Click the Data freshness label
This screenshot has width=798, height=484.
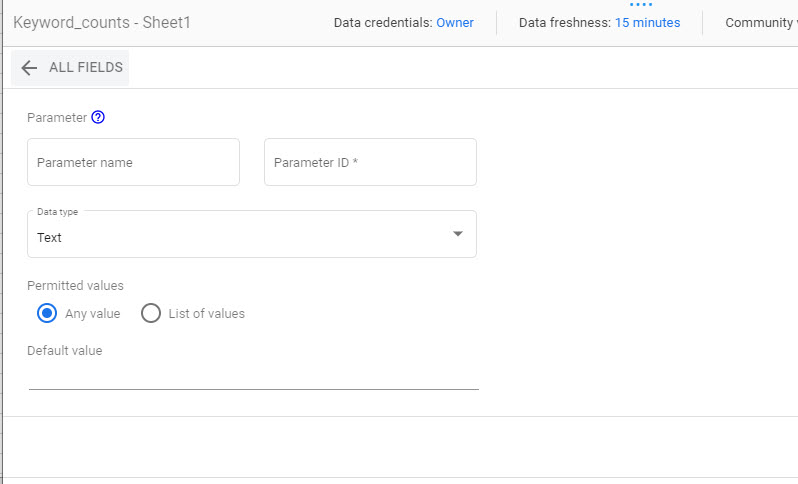click(x=565, y=23)
